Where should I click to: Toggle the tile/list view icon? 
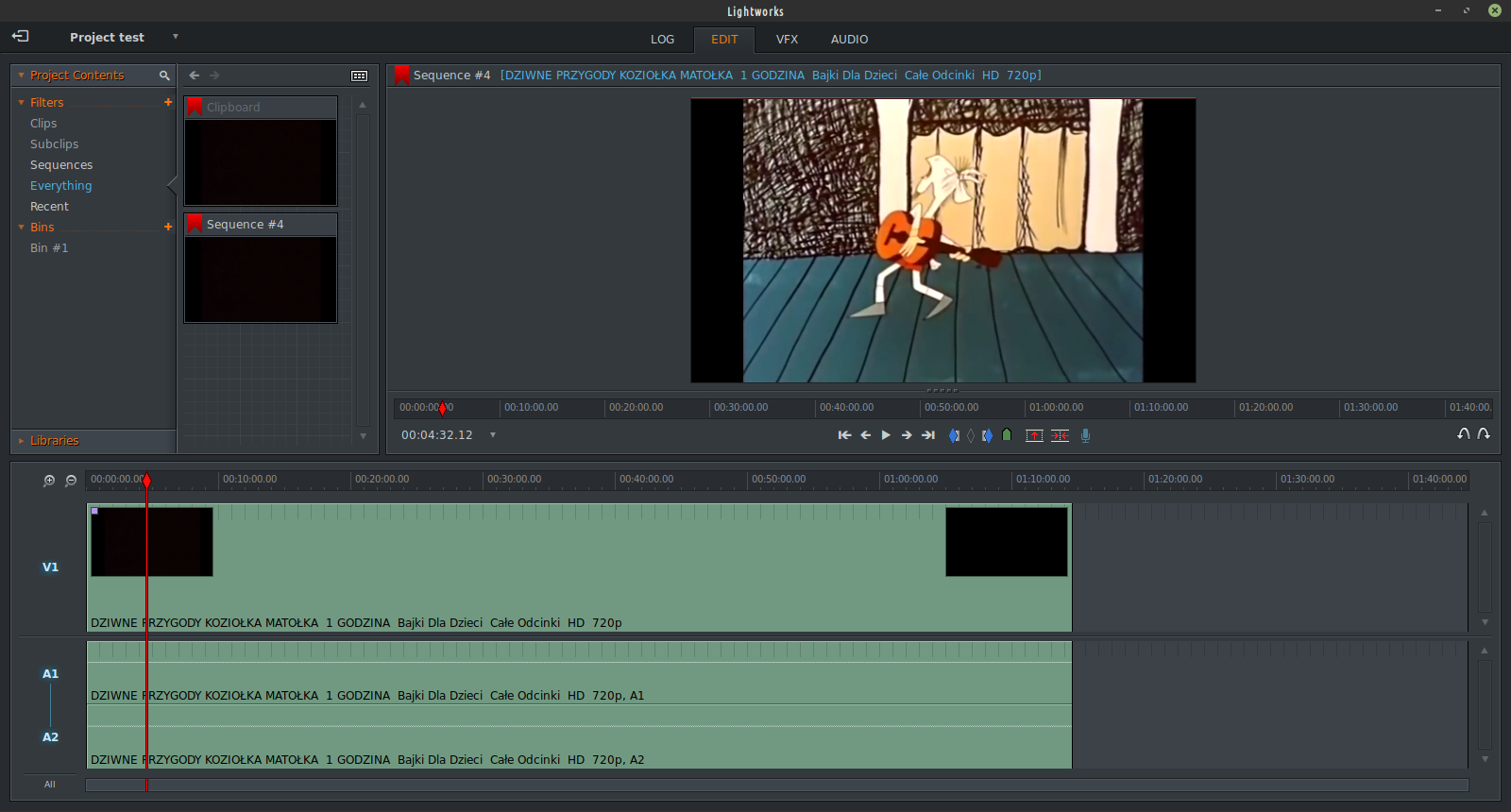[x=360, y=76]
